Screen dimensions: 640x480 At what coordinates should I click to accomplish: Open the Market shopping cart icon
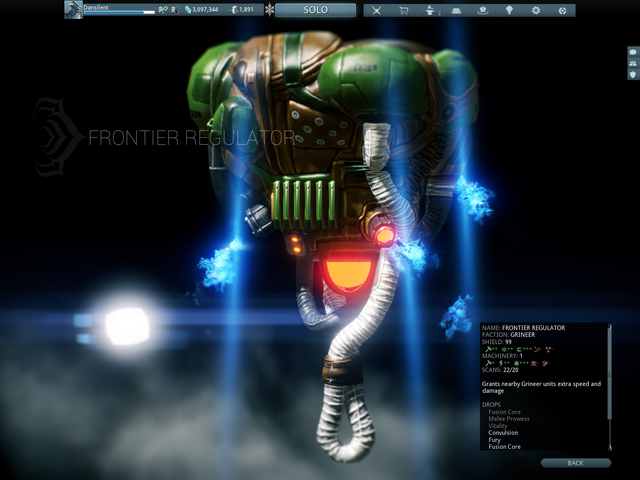tap(403, 11)
